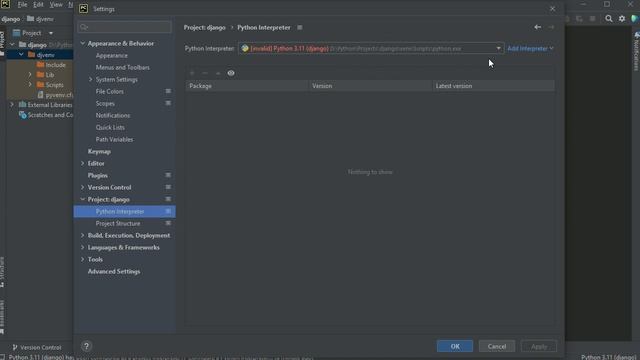Expand the Version Control section

click(x=82, y=187)
